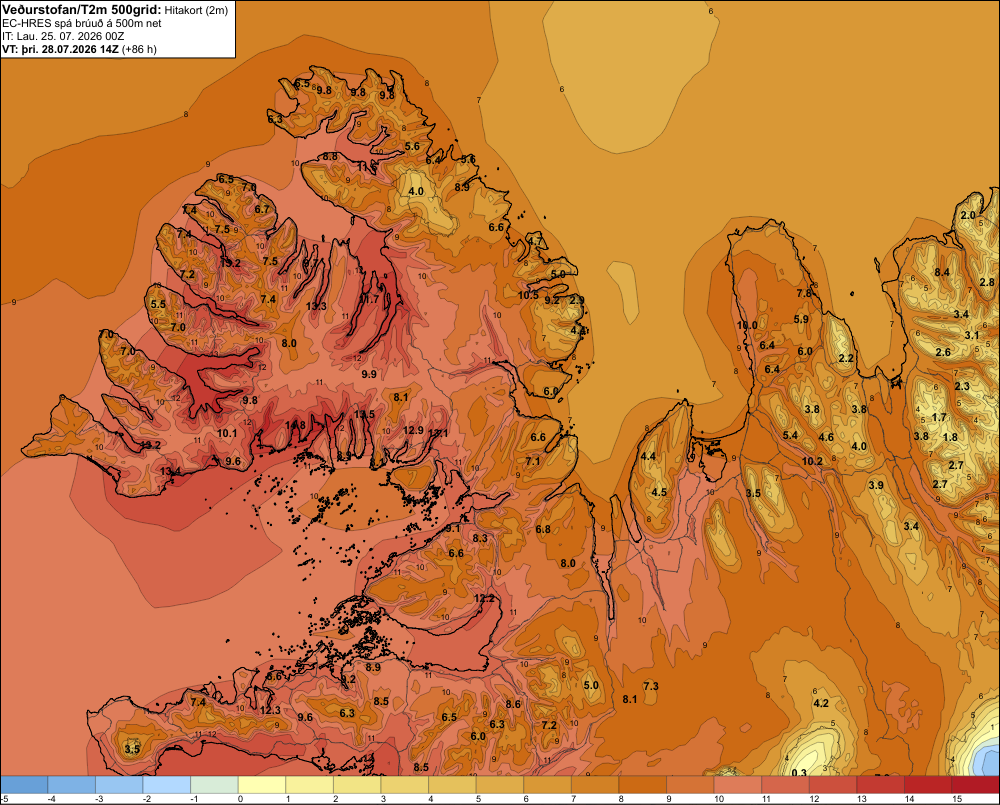Click the '1.7' temperature value
This screenshot has height=805, width=1000.
click(x=939, y=418)
